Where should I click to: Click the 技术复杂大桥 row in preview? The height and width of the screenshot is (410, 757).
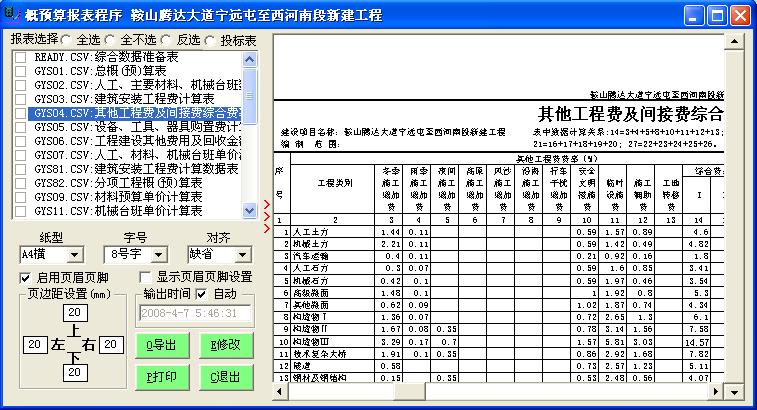click(499, 354)
